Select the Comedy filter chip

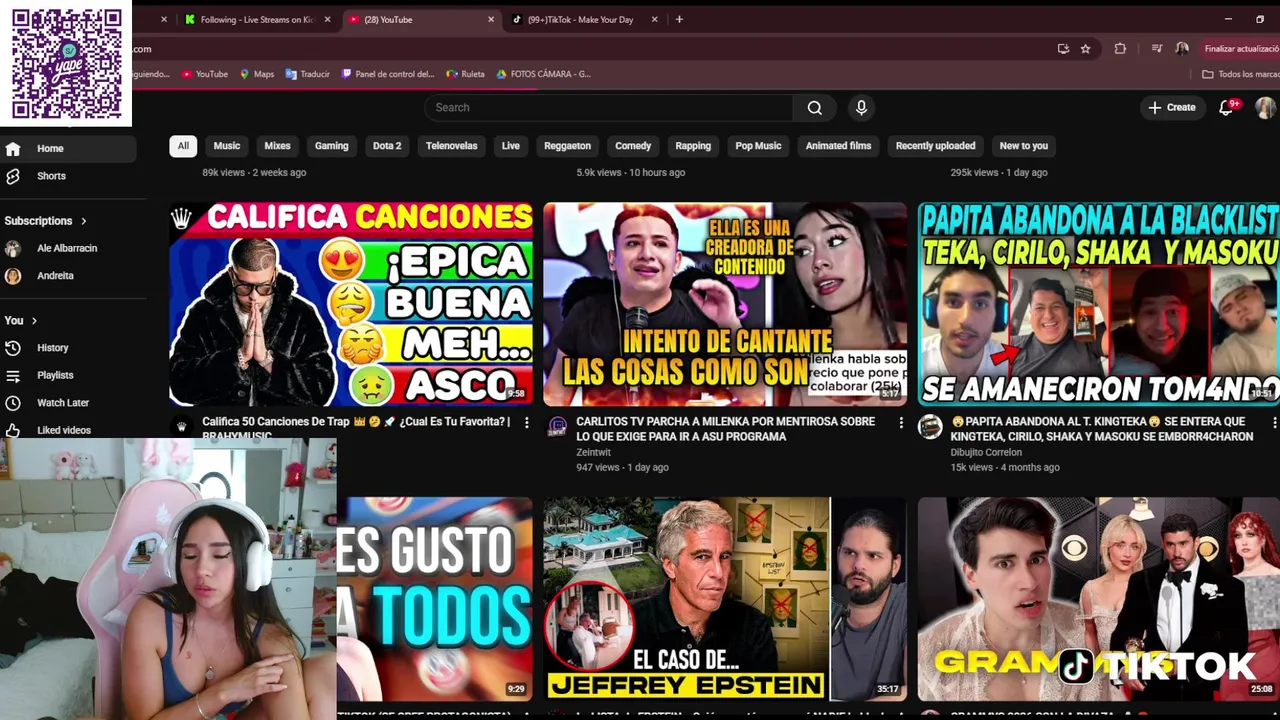(x=633, y=146)
